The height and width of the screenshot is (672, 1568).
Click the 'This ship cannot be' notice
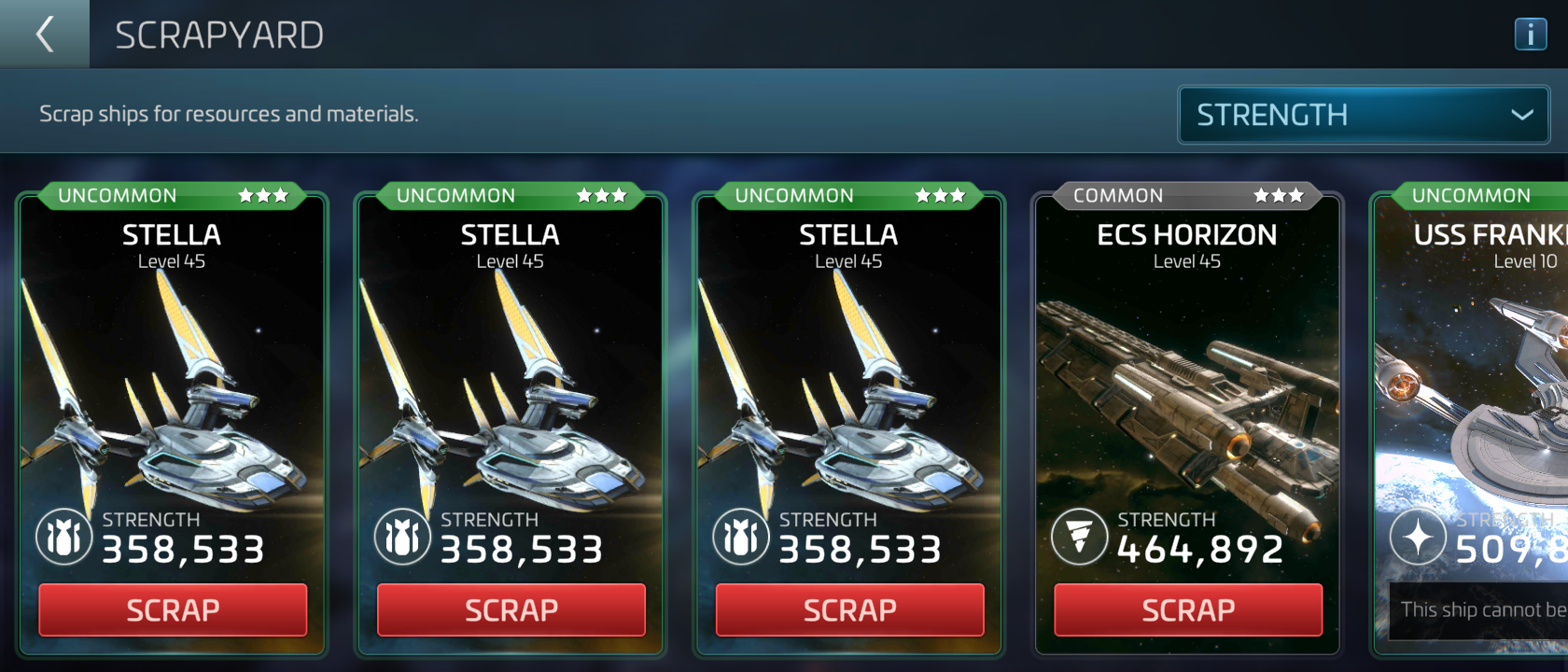tap(1482, 610)
